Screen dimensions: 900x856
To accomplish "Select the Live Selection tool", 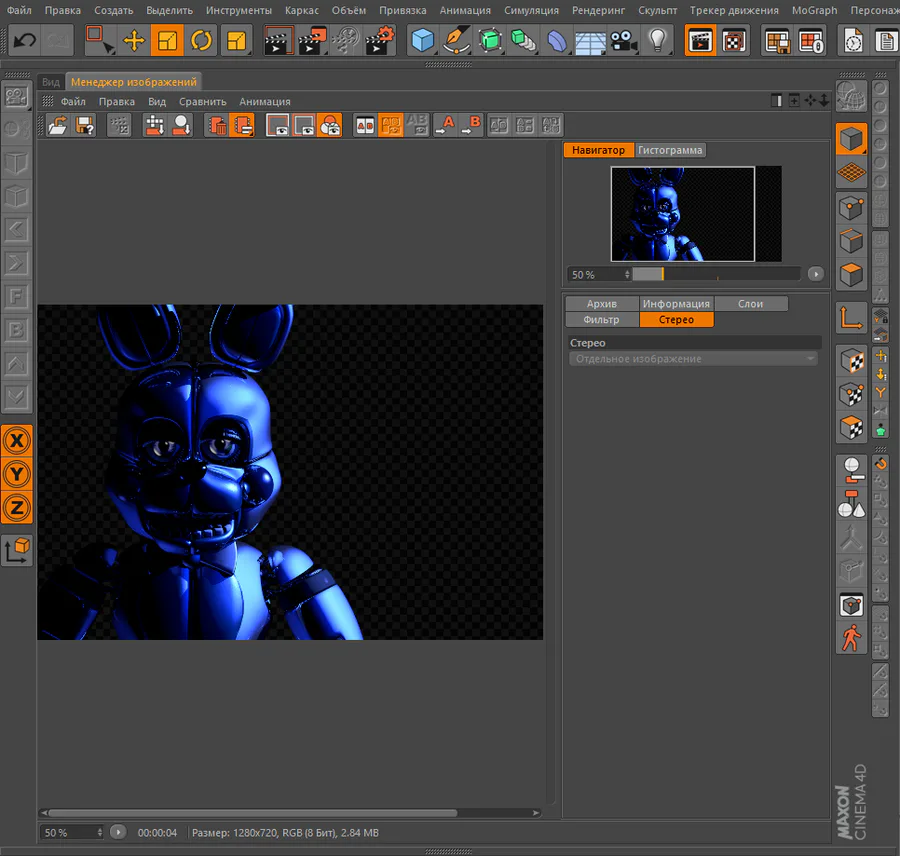I will point(100,41).
